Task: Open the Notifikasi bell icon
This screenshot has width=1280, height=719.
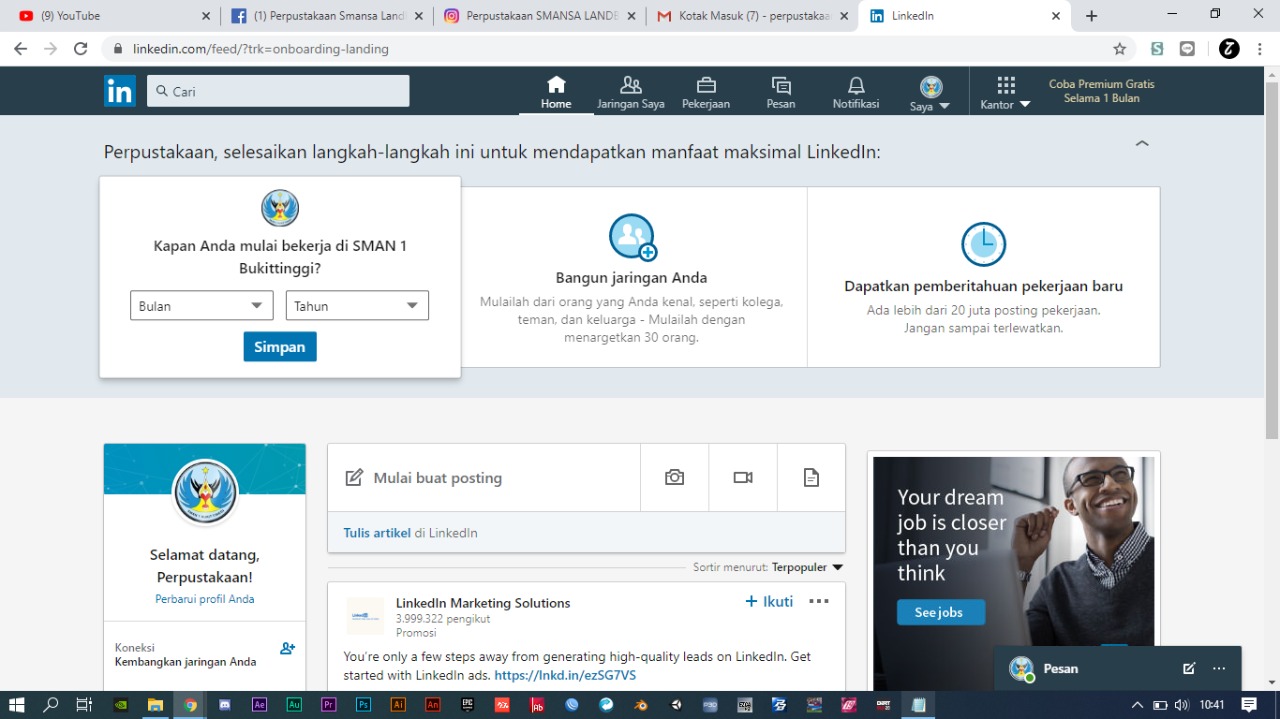Action: pyautogui.click(x=856, y=86)
